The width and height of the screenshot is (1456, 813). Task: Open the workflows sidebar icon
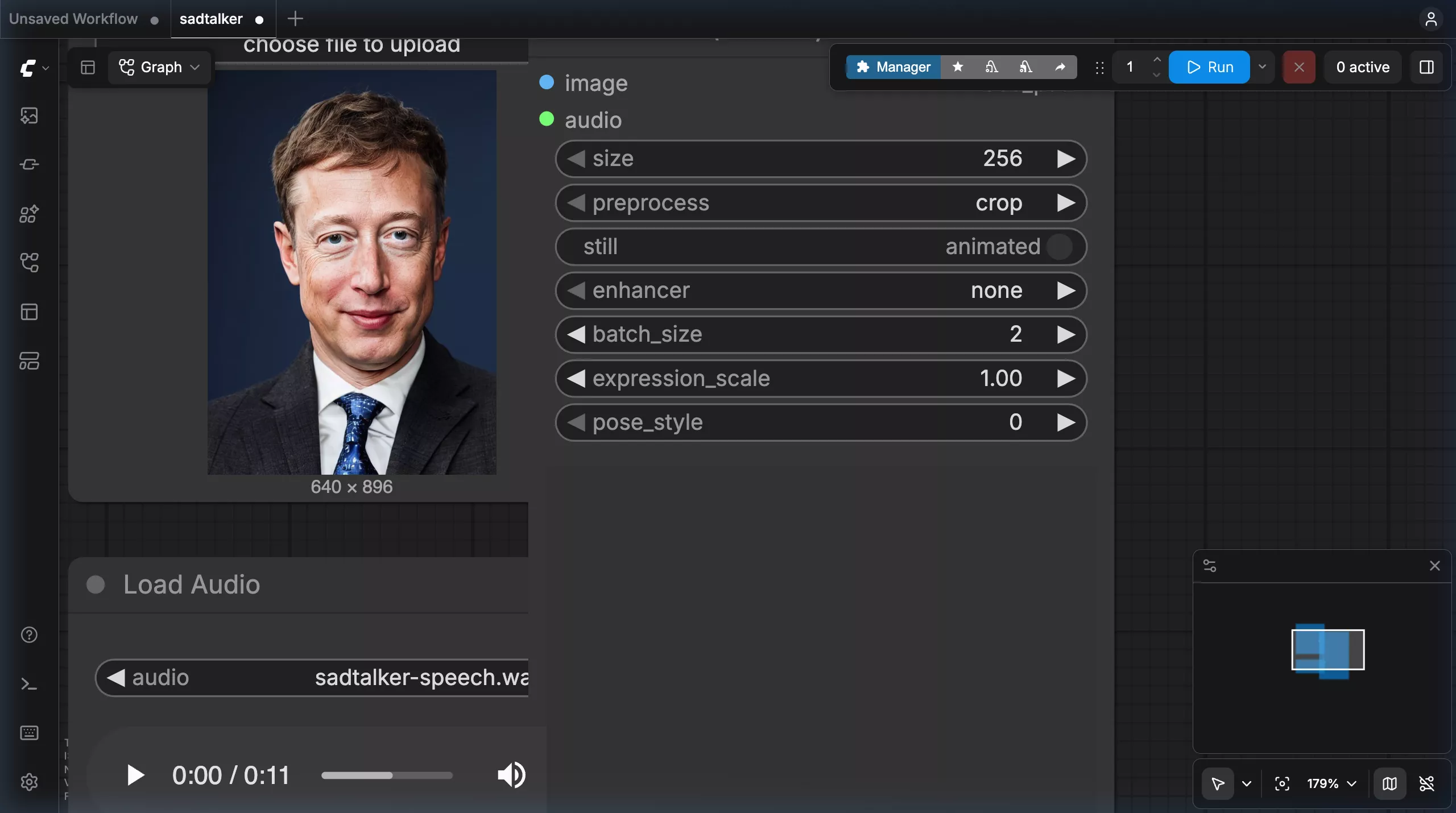(x=29, y=263)
